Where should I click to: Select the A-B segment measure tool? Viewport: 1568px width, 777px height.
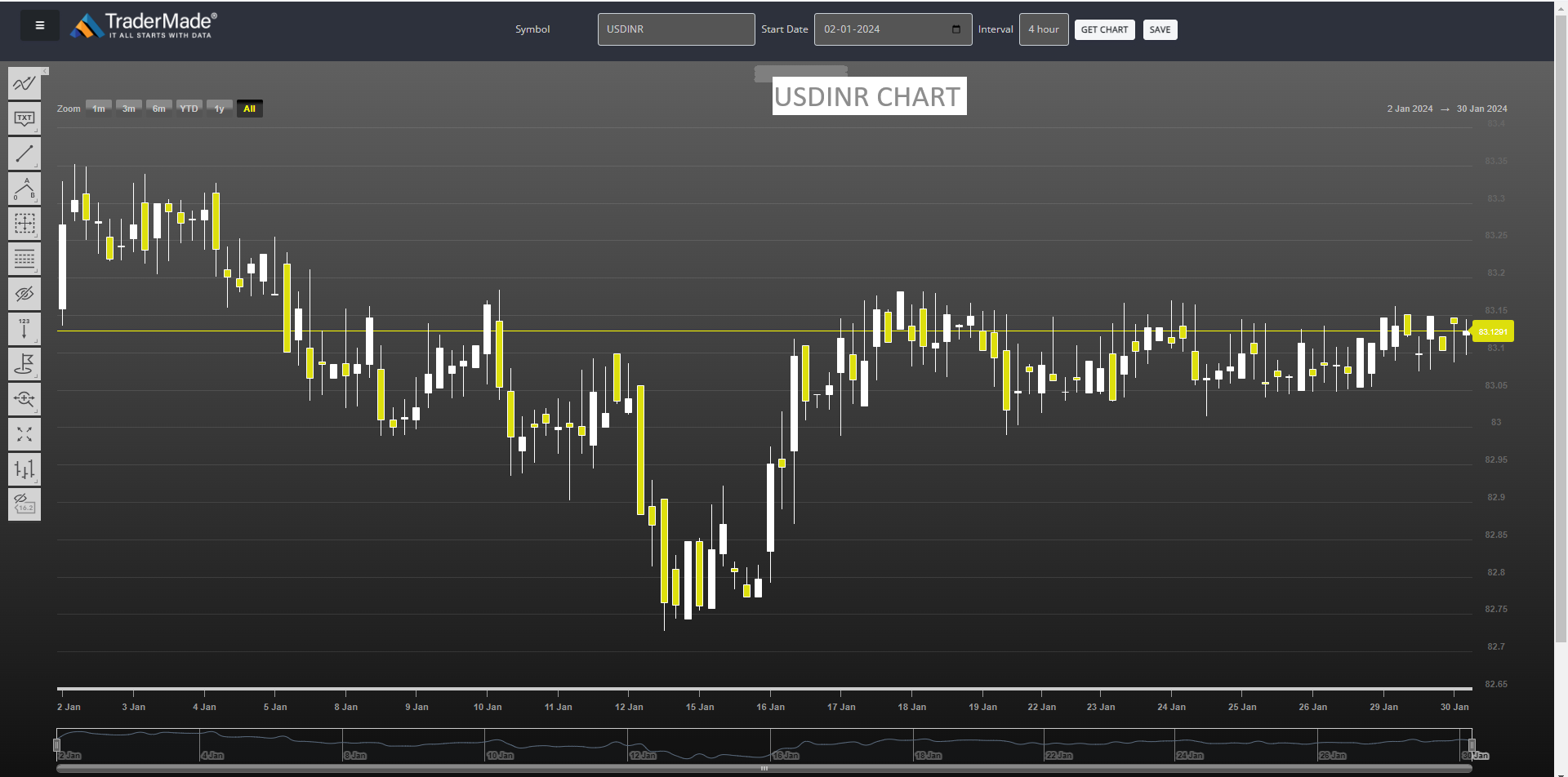[24, 189]
